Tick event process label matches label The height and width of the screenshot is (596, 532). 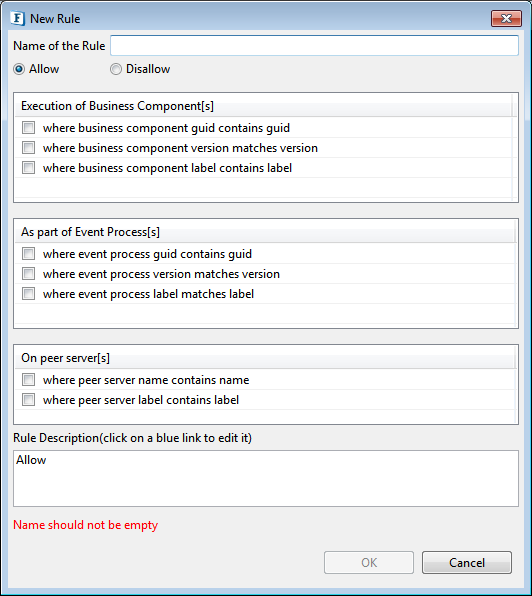tap(28, 294)
